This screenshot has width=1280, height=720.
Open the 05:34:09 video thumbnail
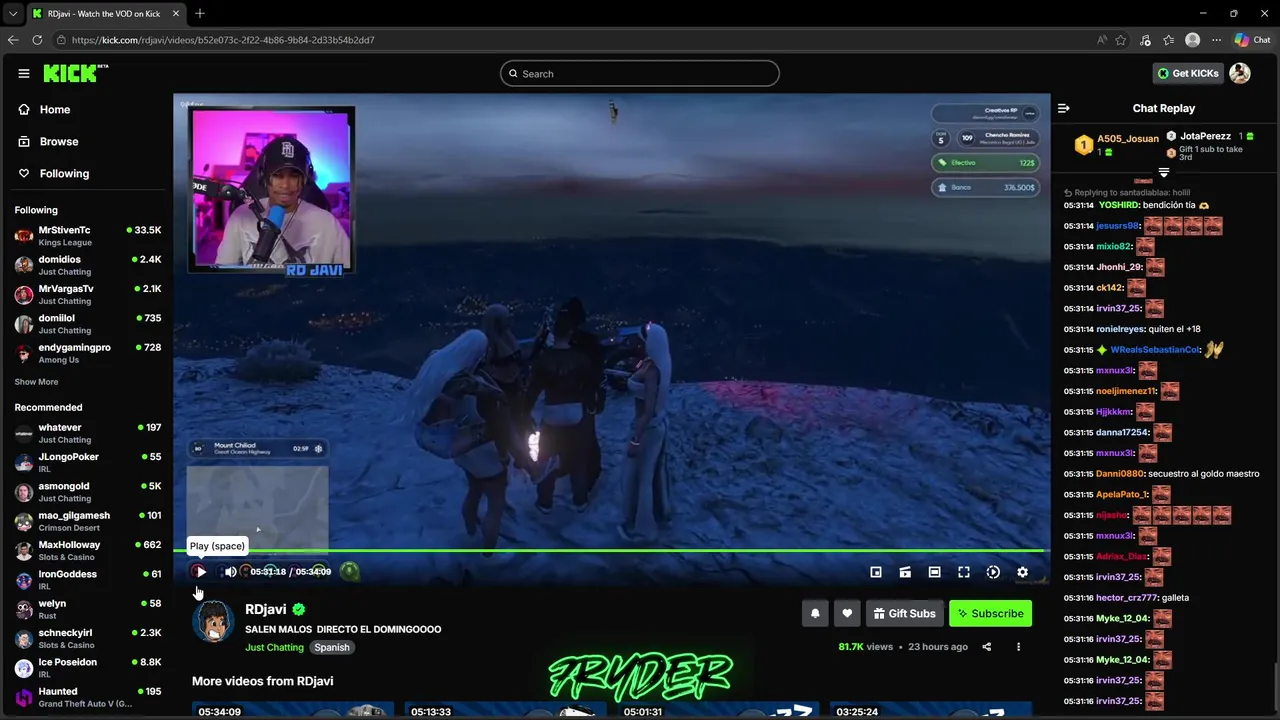point(293,711)
